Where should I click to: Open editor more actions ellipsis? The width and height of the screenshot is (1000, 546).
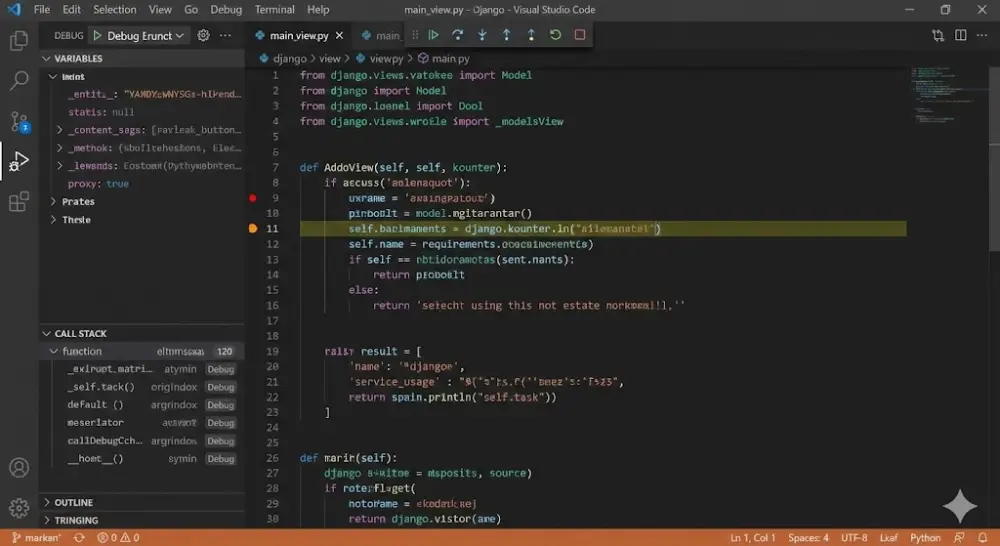pyautogui.click(x=982, y=36)
